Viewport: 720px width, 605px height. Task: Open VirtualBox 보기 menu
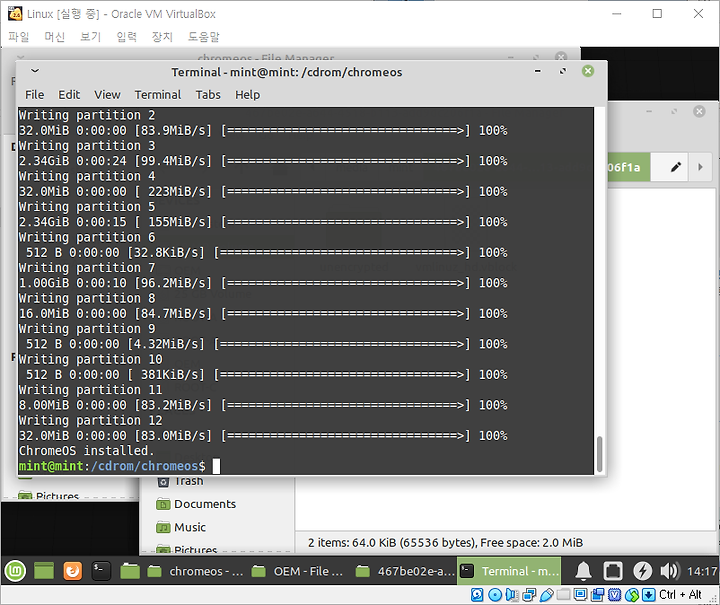pyautogui.click(x=90, y=36)
